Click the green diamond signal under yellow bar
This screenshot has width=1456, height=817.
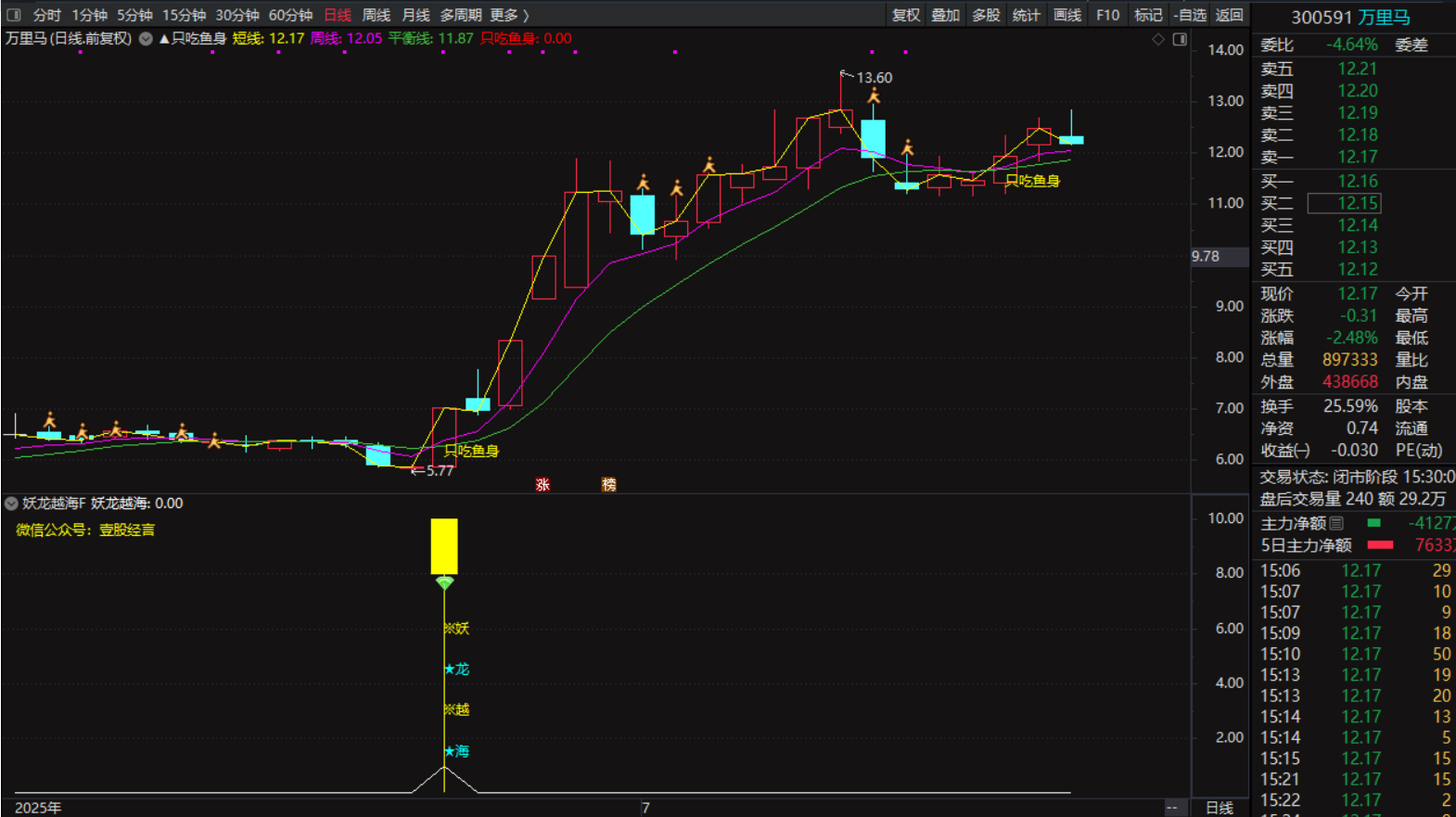pos(444,582)
